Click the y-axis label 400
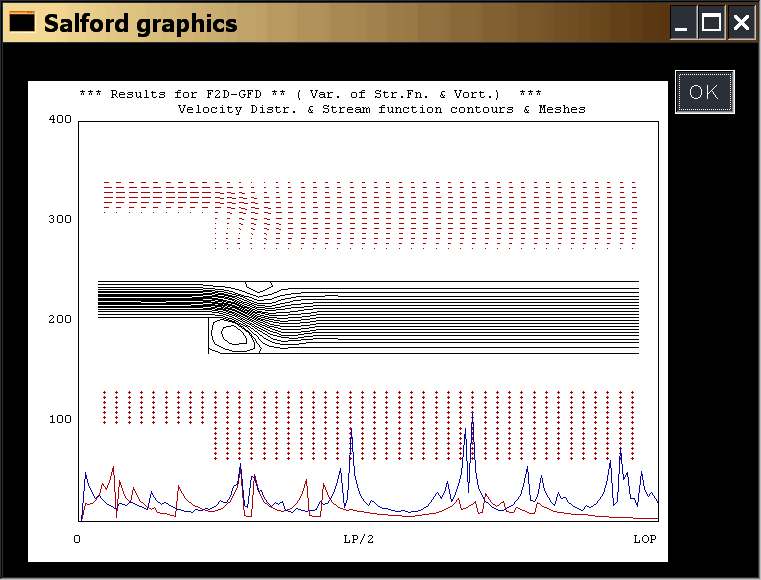 tap(60, 119)
